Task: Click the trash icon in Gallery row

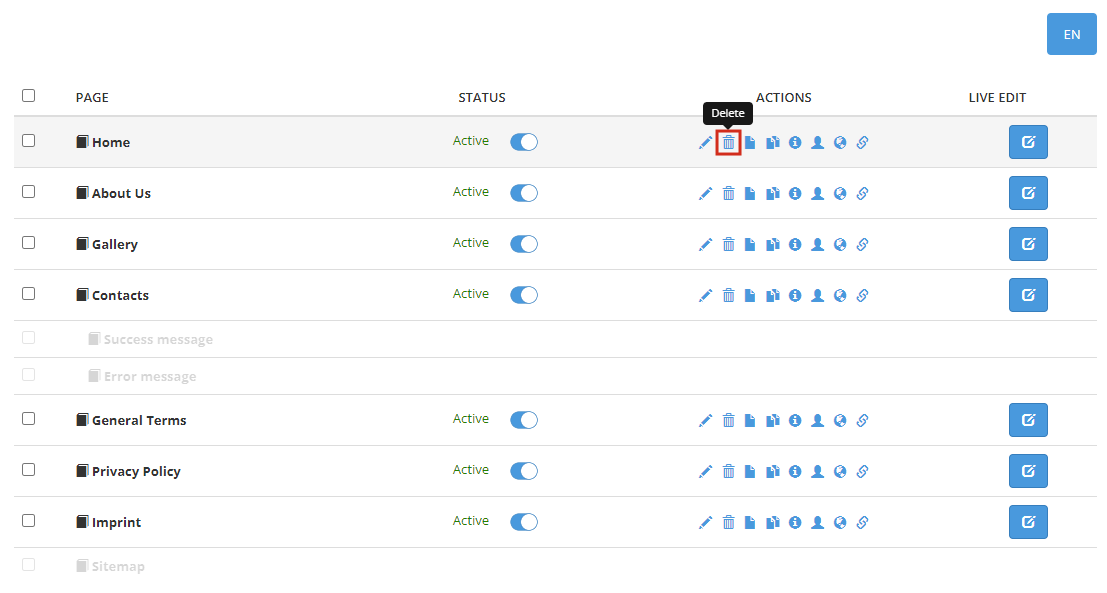Action: [729, 244]
